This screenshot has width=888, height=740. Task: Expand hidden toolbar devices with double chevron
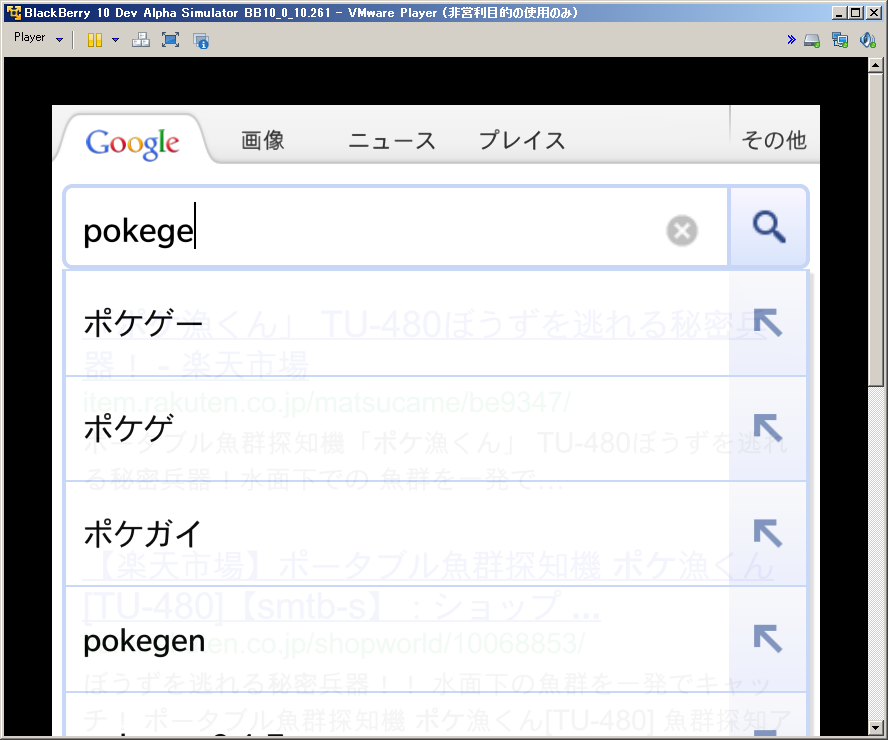pos(791,40)
